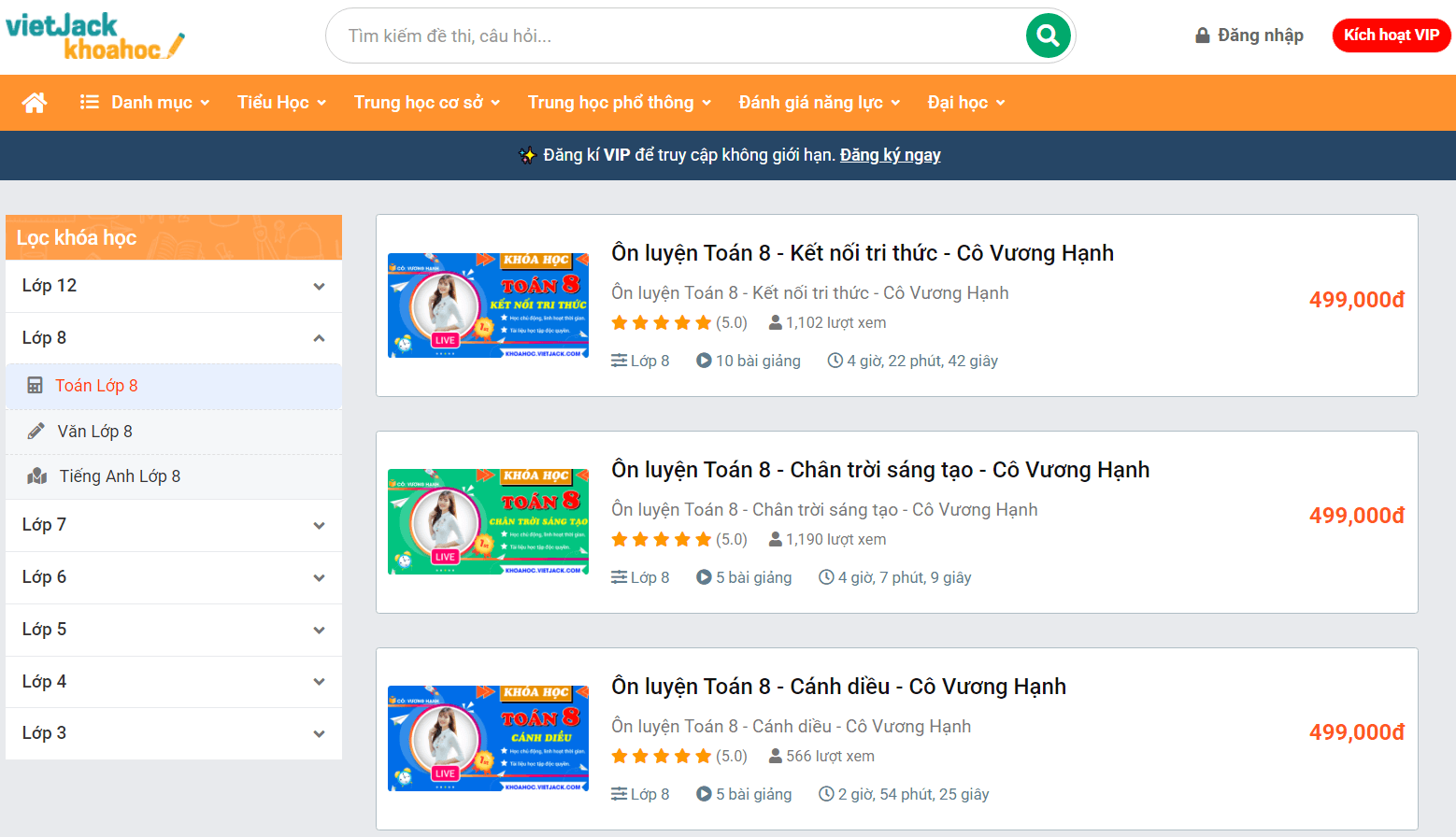Viewport: 1456px width, 837px height.
Task: Click the clock icon beside 2 giờ, 54 phút
Action: [x=826, y=794]
